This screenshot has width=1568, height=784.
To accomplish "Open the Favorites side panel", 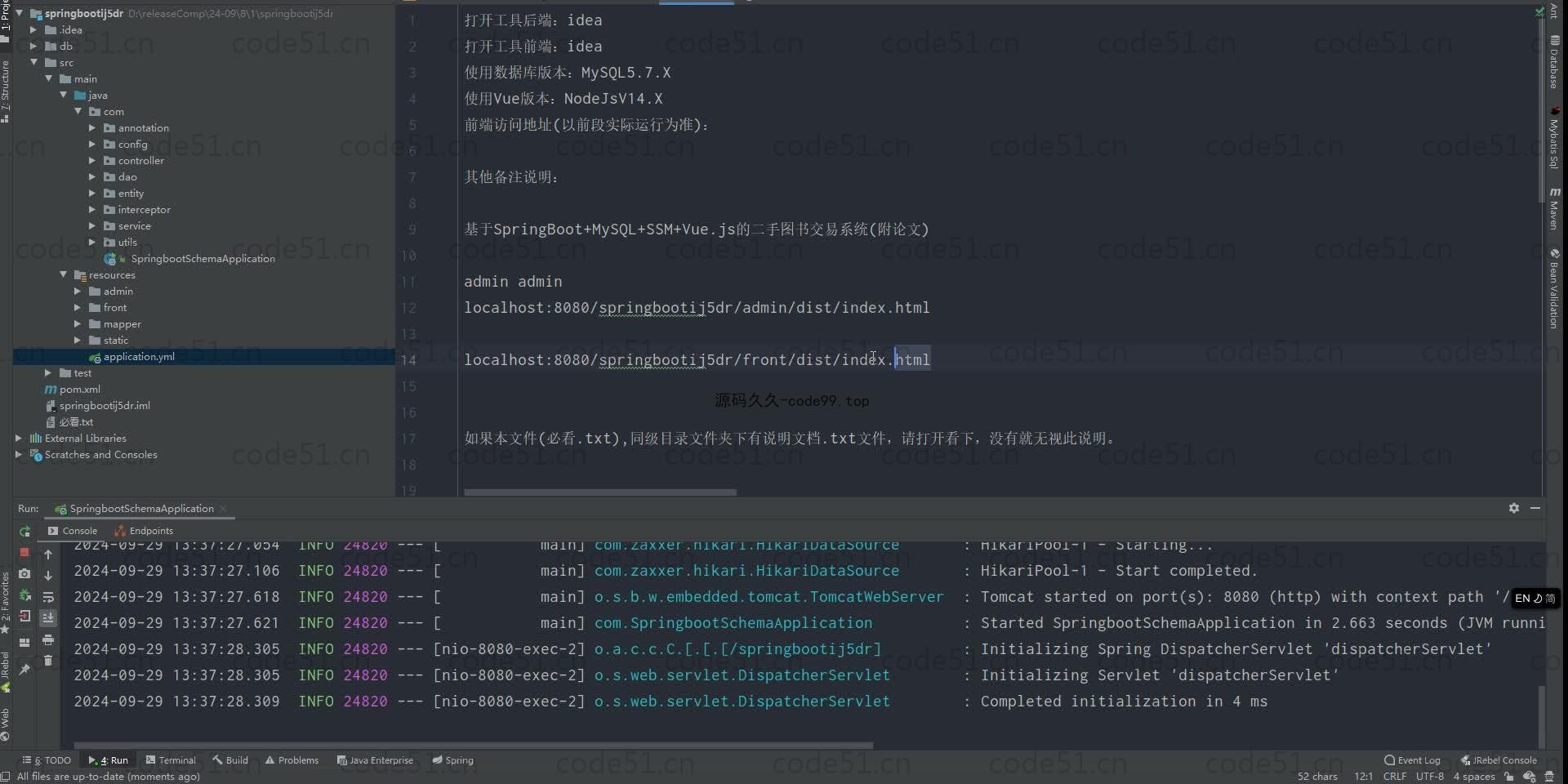I will click(6, 602).
